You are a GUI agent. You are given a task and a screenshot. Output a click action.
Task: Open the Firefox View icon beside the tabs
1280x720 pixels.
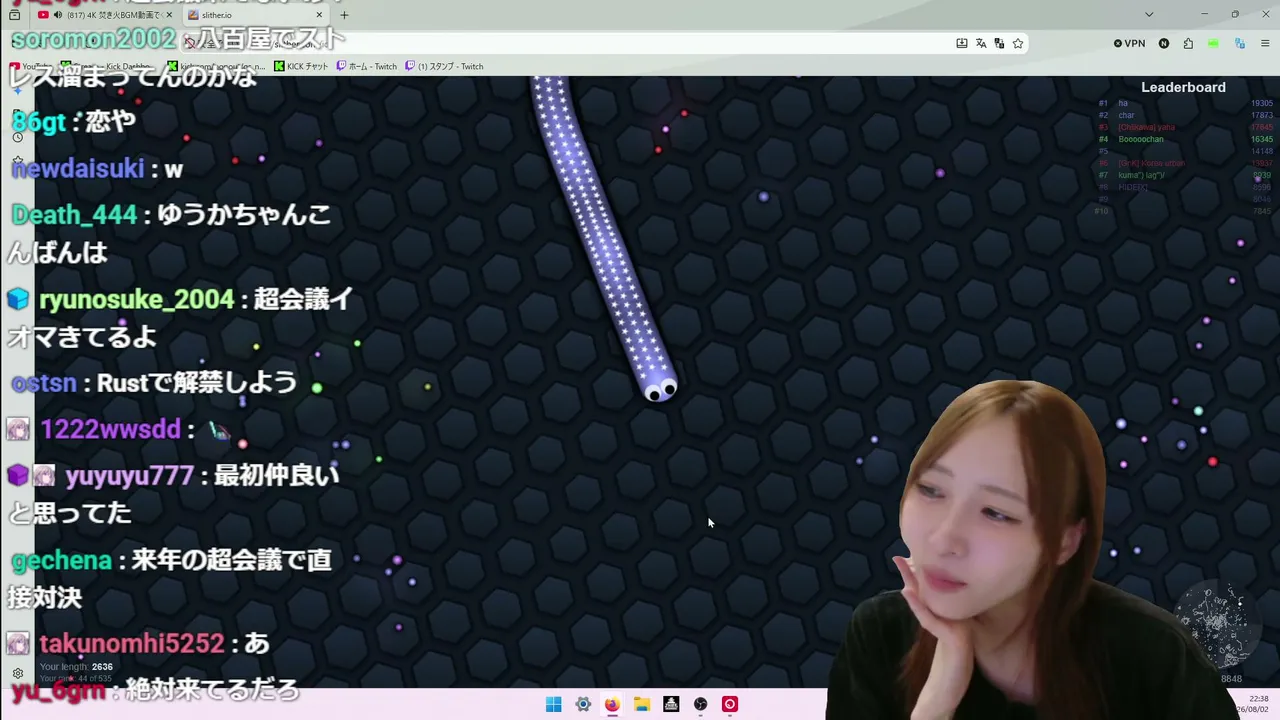pos(14,15)
